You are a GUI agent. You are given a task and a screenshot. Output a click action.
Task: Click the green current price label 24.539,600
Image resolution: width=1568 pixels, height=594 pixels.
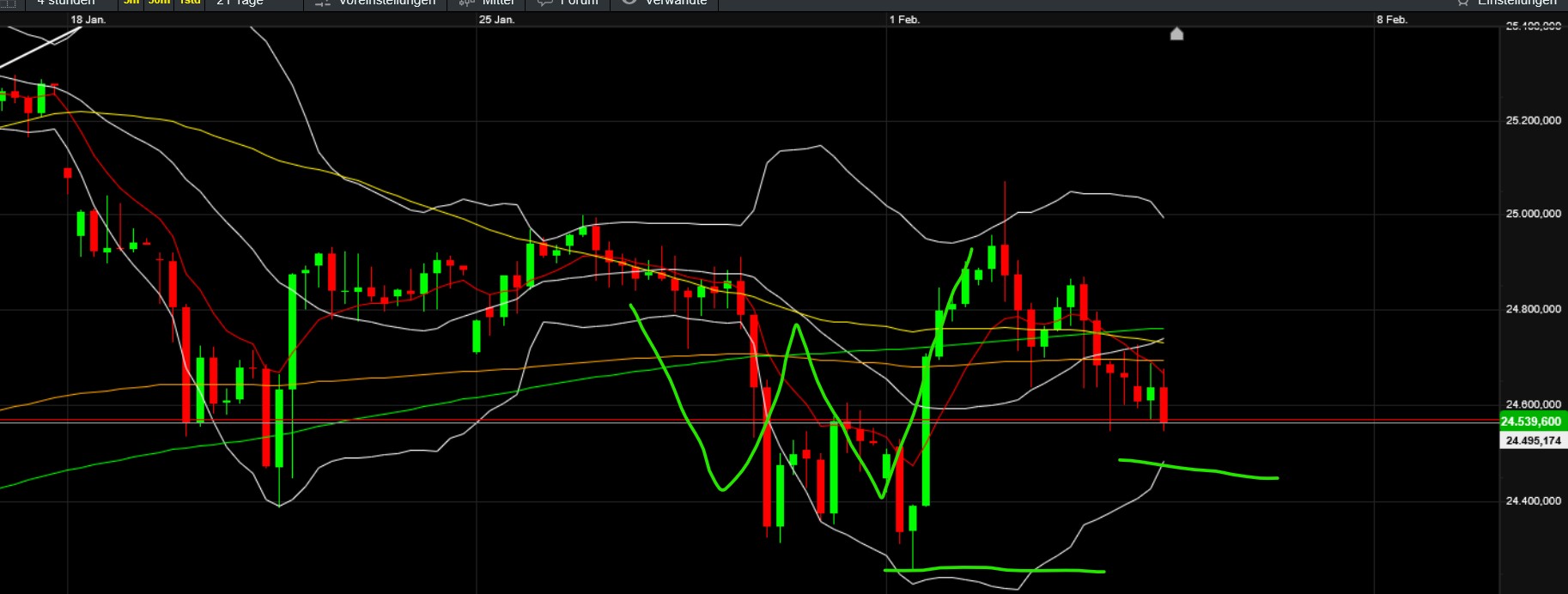tap(1533, 421)
